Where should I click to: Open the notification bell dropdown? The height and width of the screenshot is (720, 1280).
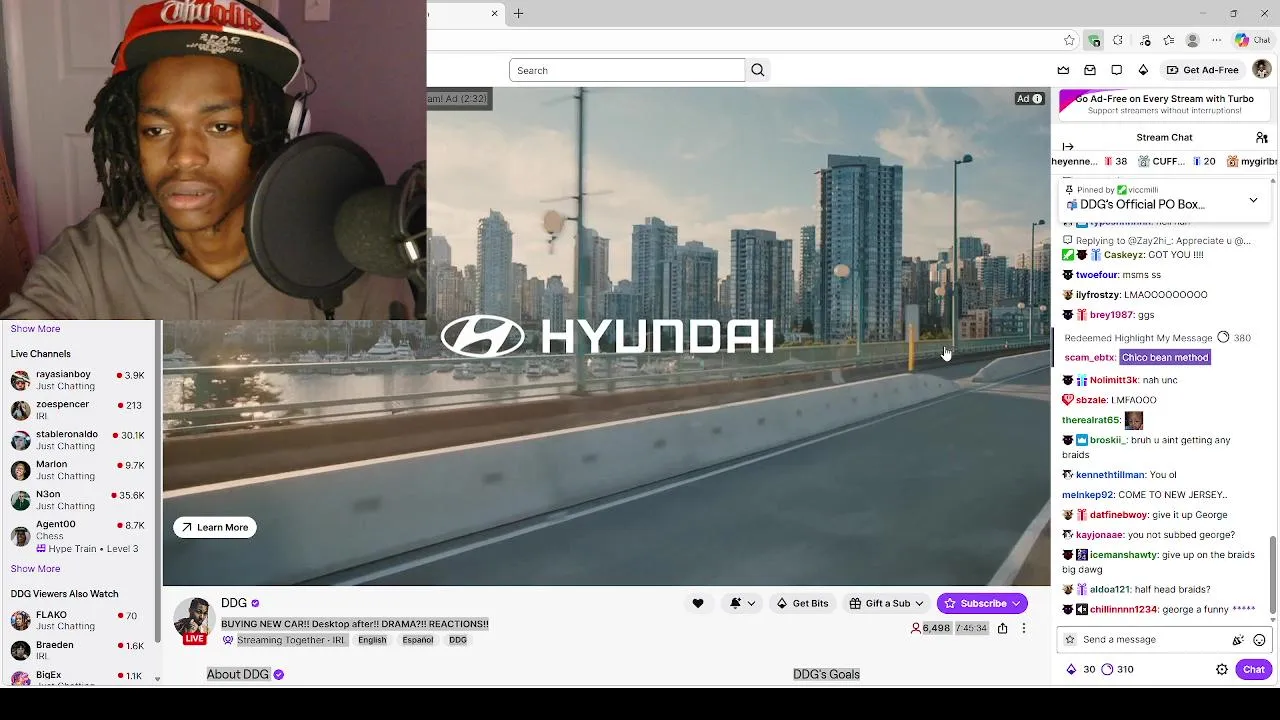click(x=741, y=603)
